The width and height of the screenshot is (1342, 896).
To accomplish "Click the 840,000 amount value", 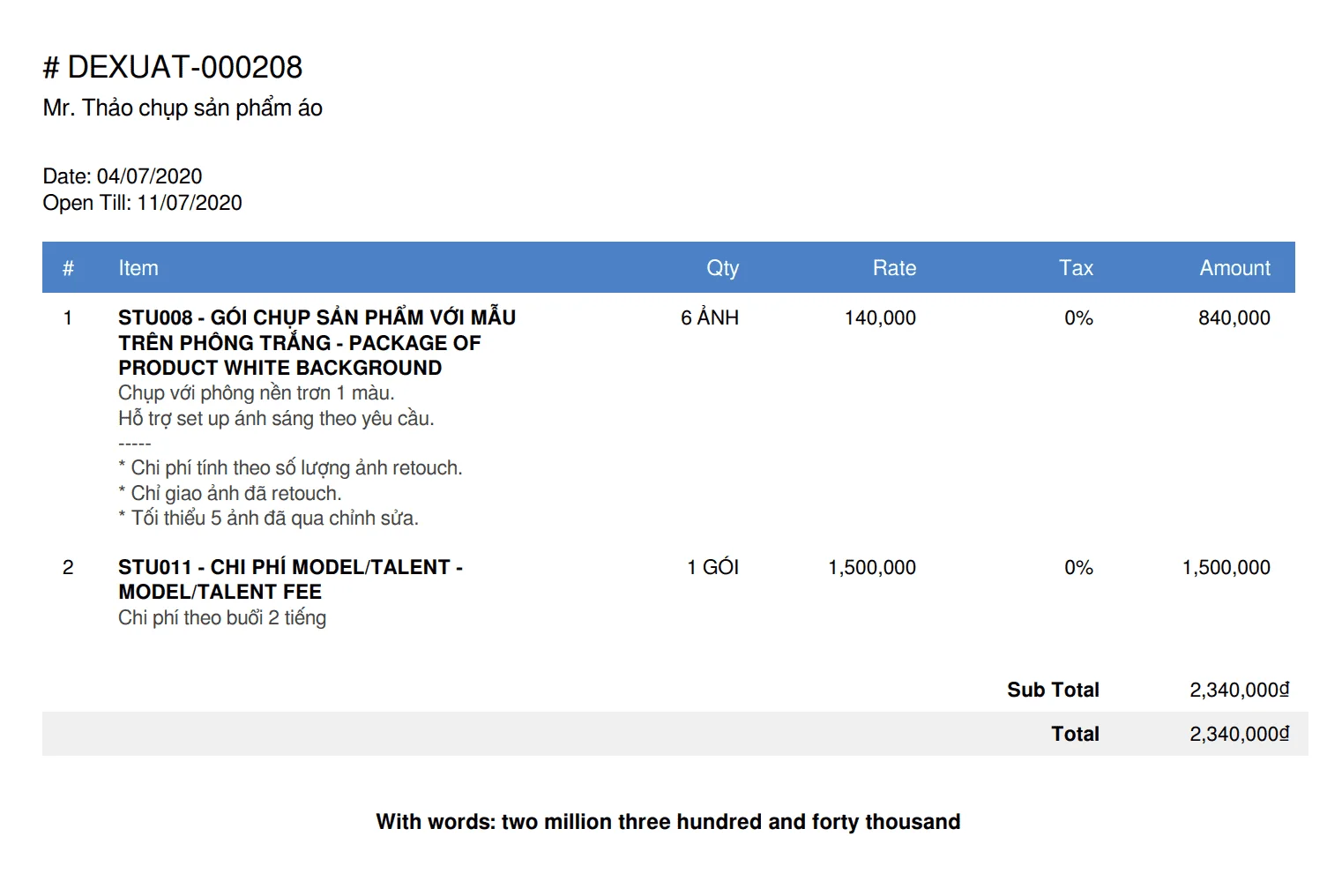I will coord(1234,317).
